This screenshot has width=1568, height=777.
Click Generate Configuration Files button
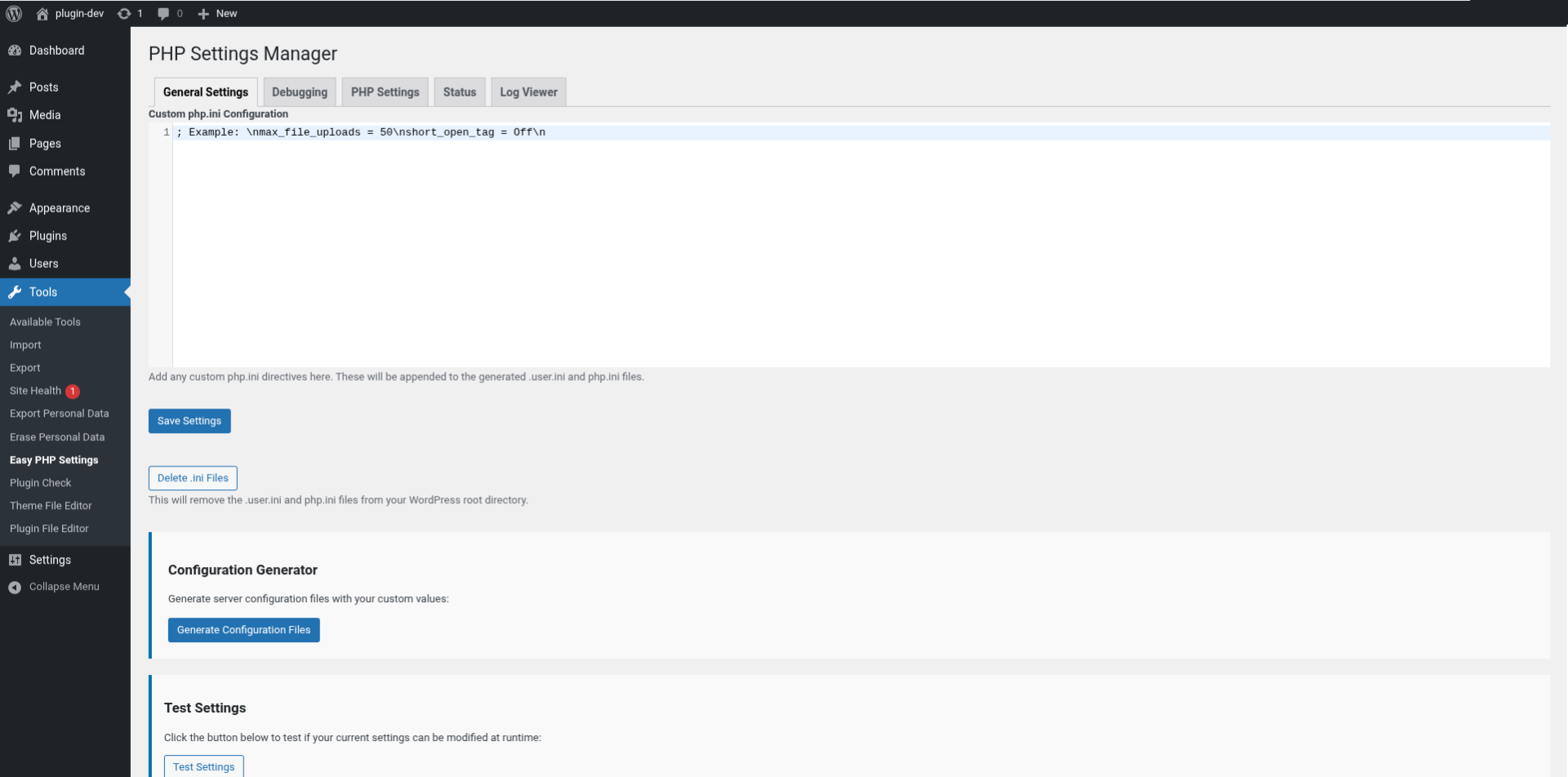pyautogui.click(x=243, y=630)
